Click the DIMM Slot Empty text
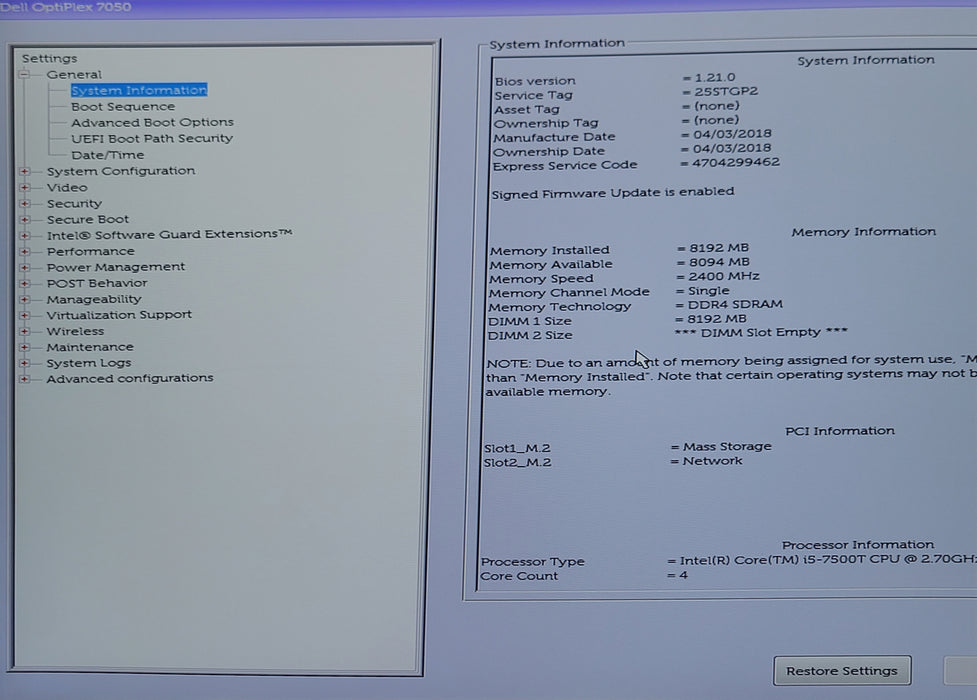The width and height of the screenshot is (977, 700). coord(761,332)
